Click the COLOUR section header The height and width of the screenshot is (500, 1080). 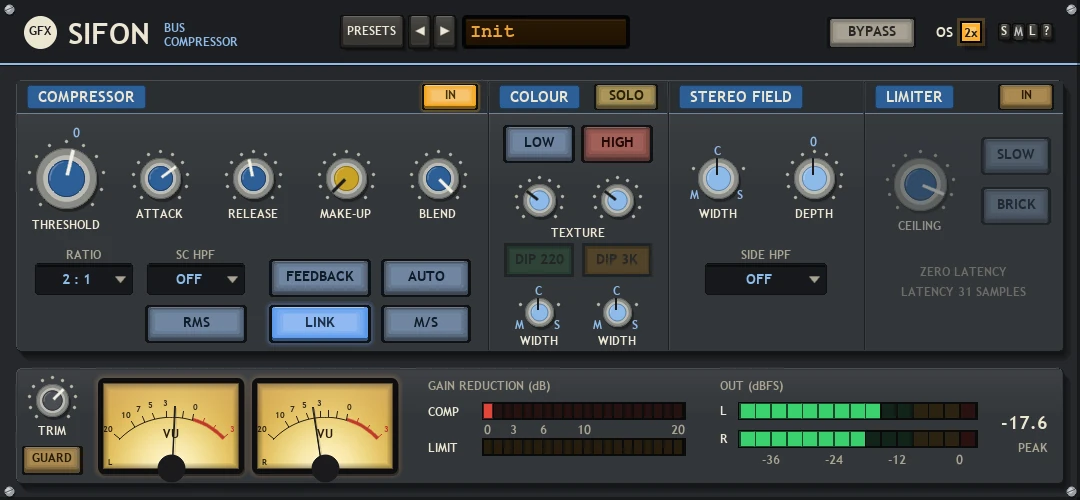539,96
